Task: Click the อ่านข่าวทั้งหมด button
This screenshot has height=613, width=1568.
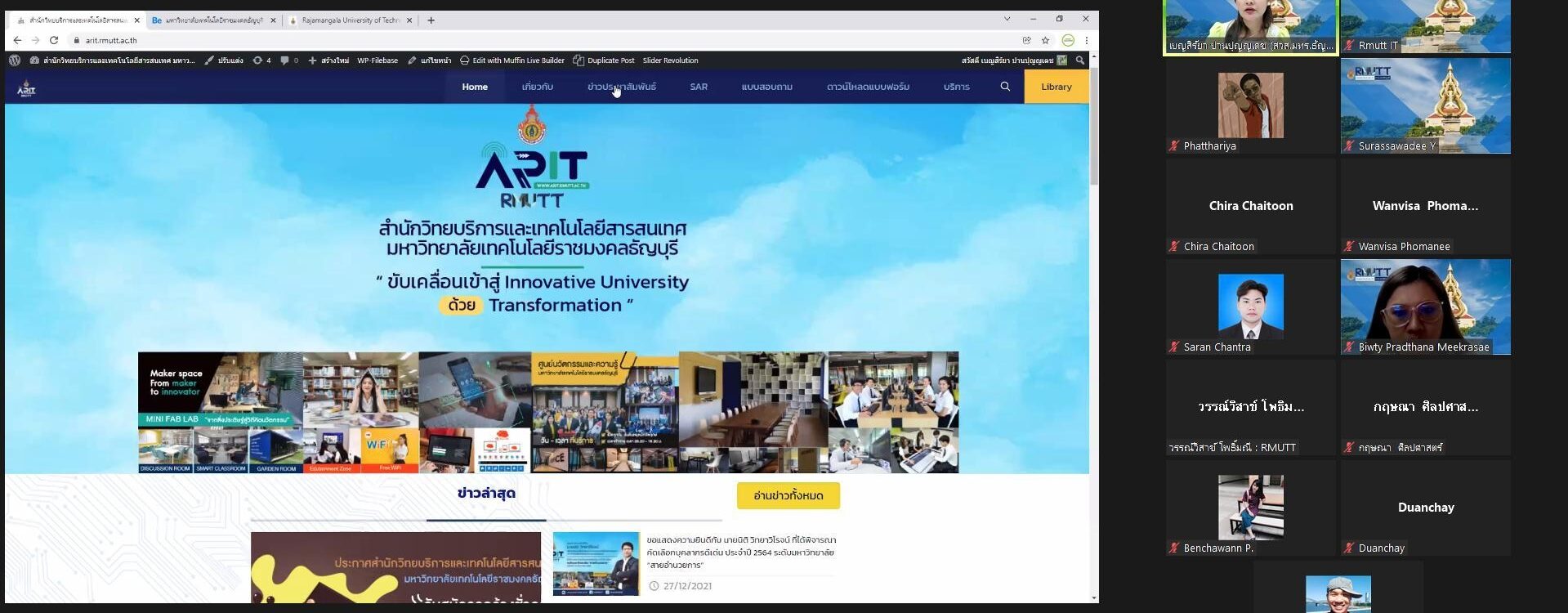Action: (x=788, y=495)
